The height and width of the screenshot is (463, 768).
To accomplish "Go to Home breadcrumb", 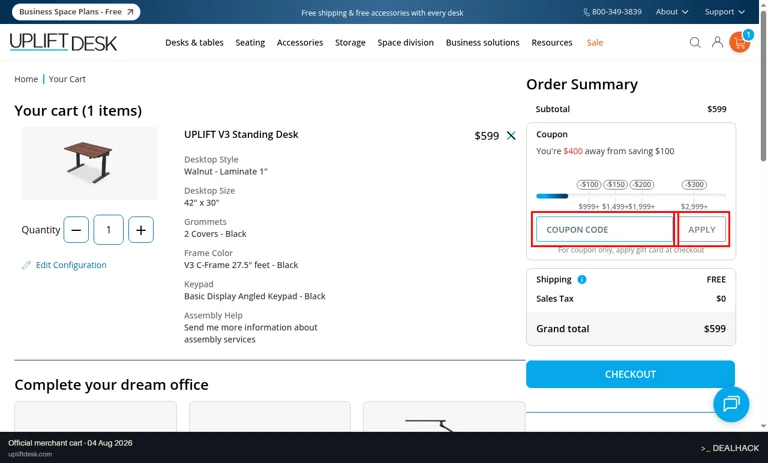I will (26, 79).
